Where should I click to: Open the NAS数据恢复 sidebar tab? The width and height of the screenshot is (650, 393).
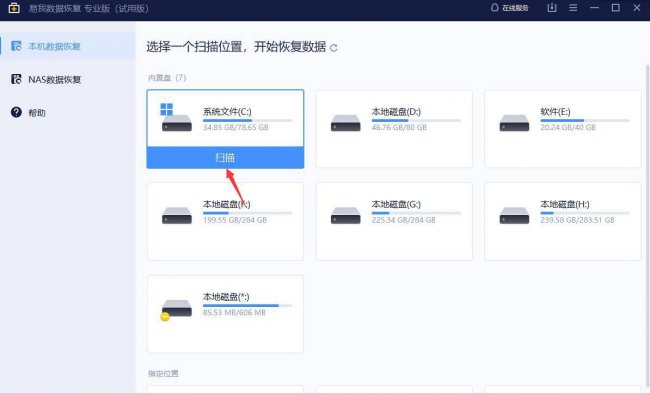pos(68,79)
